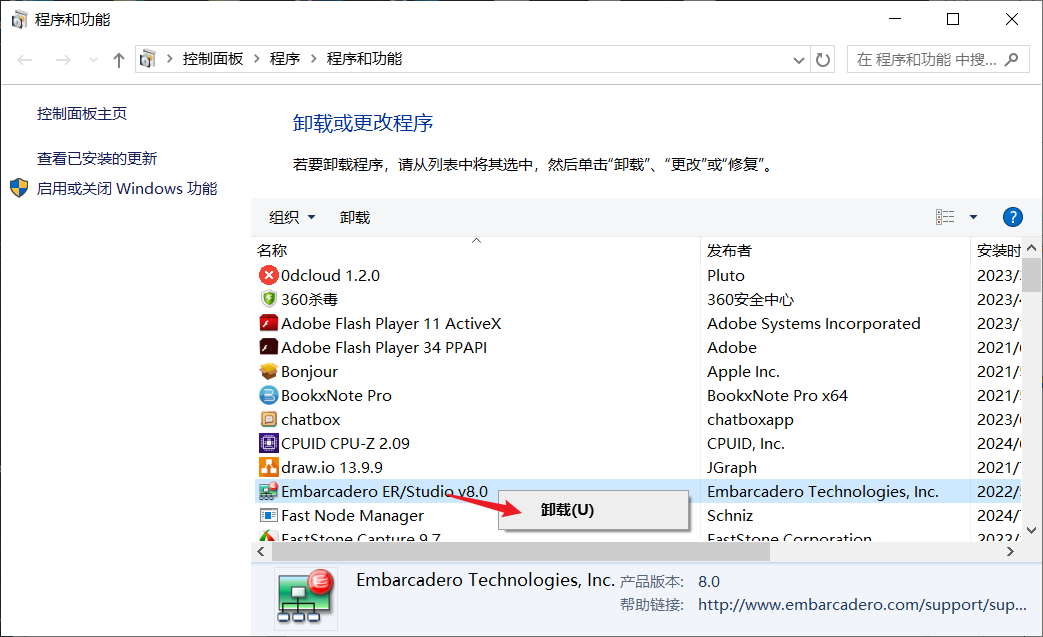Viewport: 1043px width, 637px height.
Task: Click the forward navigation arrow
Action: [x=63, y=60]
